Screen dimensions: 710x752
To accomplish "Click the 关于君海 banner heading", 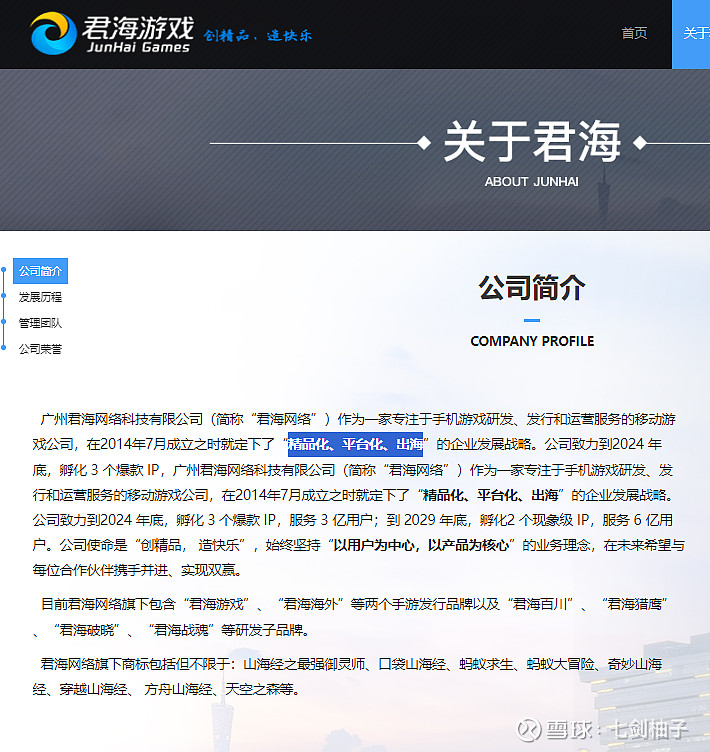I will [532, 141].
